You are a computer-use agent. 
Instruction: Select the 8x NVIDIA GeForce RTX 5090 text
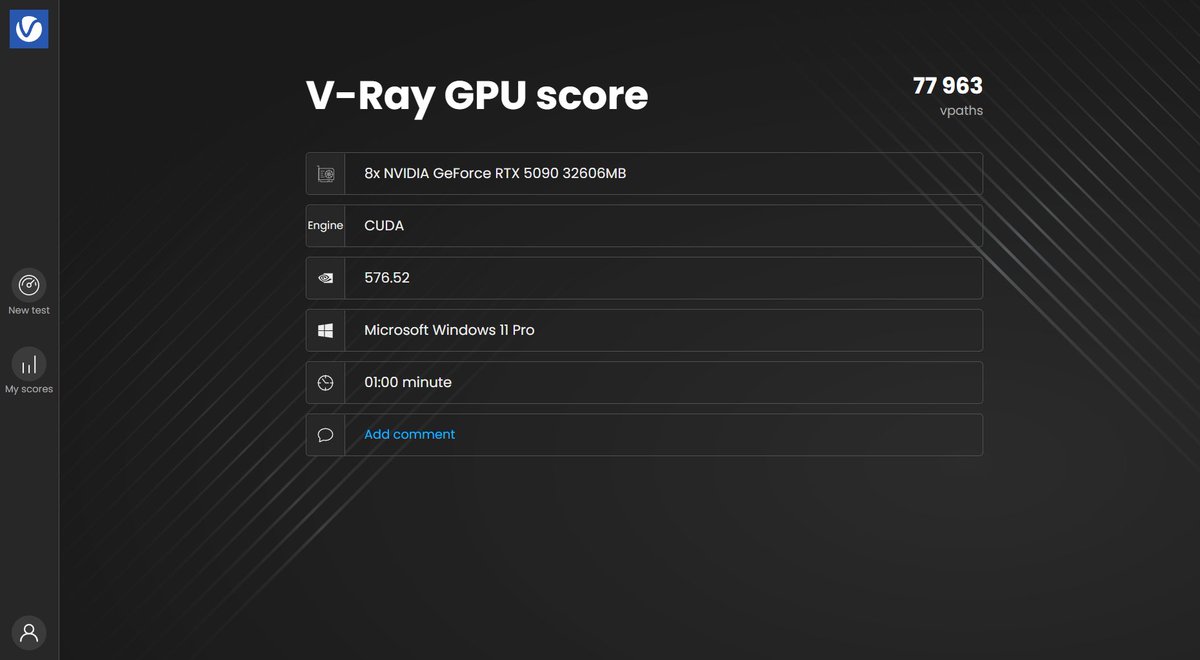tap(495, 173)
